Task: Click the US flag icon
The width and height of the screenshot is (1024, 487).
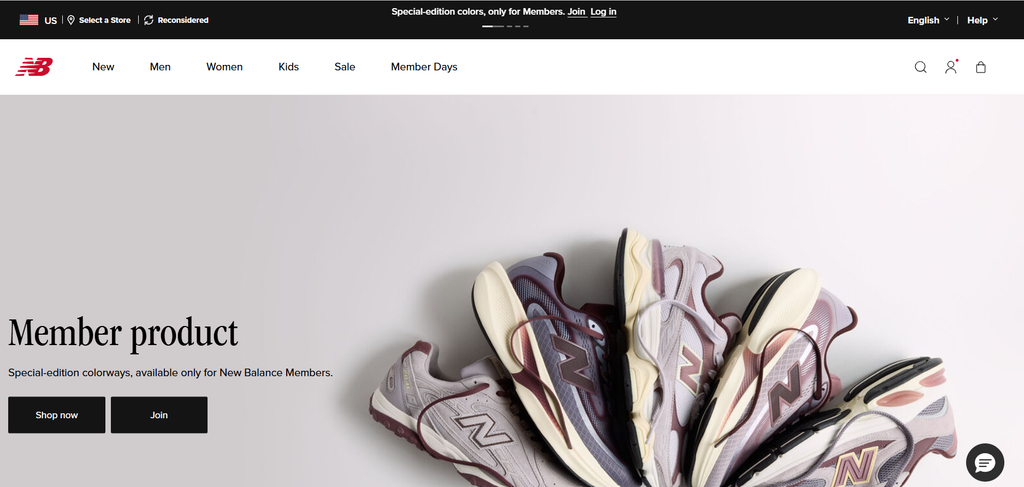Action: pos(29,20)
